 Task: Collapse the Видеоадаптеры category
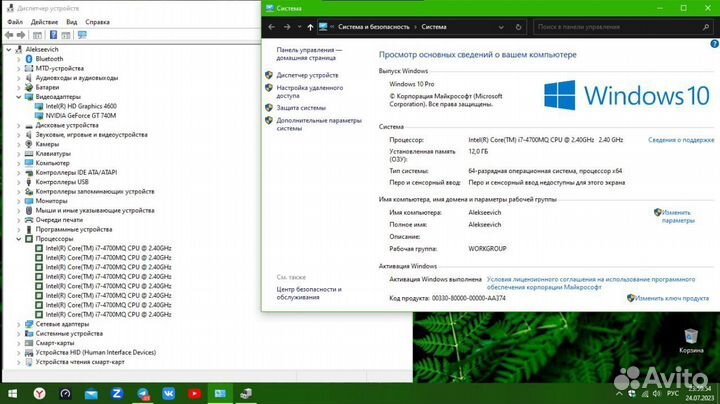pyautogui.click(x=19, y=97)
